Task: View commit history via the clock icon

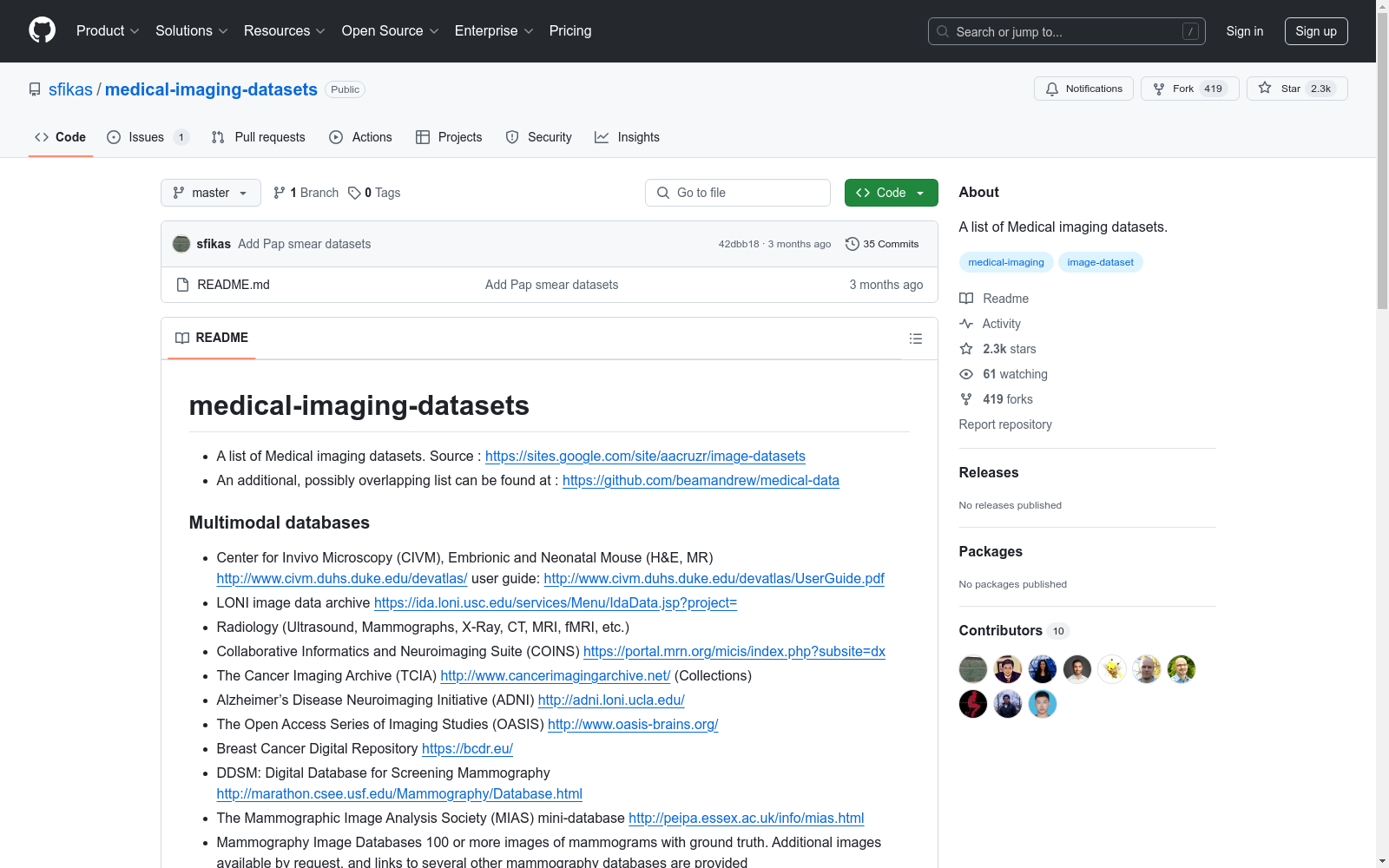Action: point(852,244)
